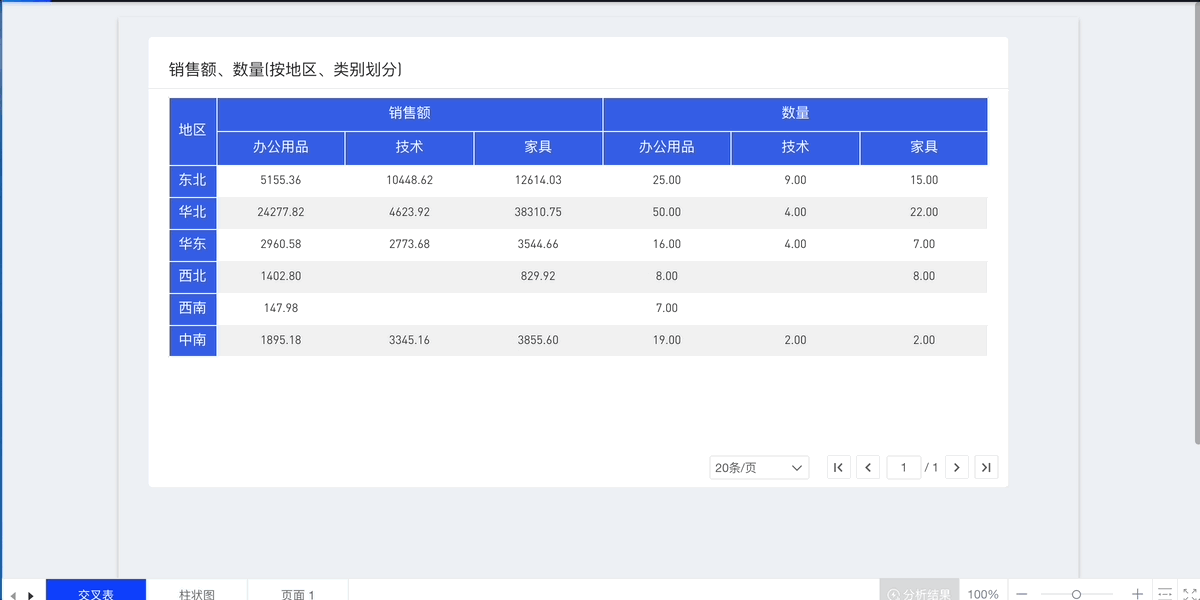This screenshot has width=1200, height=600.
Task: Select the 东北 row header cell
Action: click(192, 181)
